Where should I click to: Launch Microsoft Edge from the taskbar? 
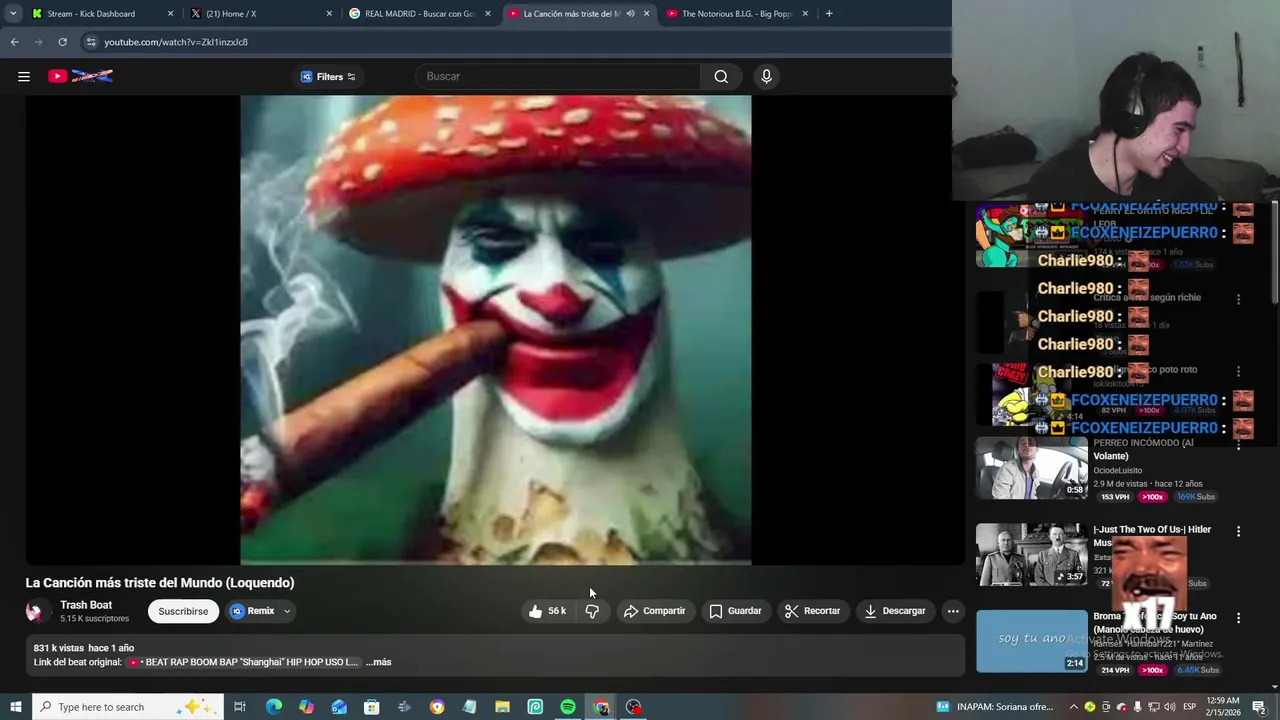[273, 707]
